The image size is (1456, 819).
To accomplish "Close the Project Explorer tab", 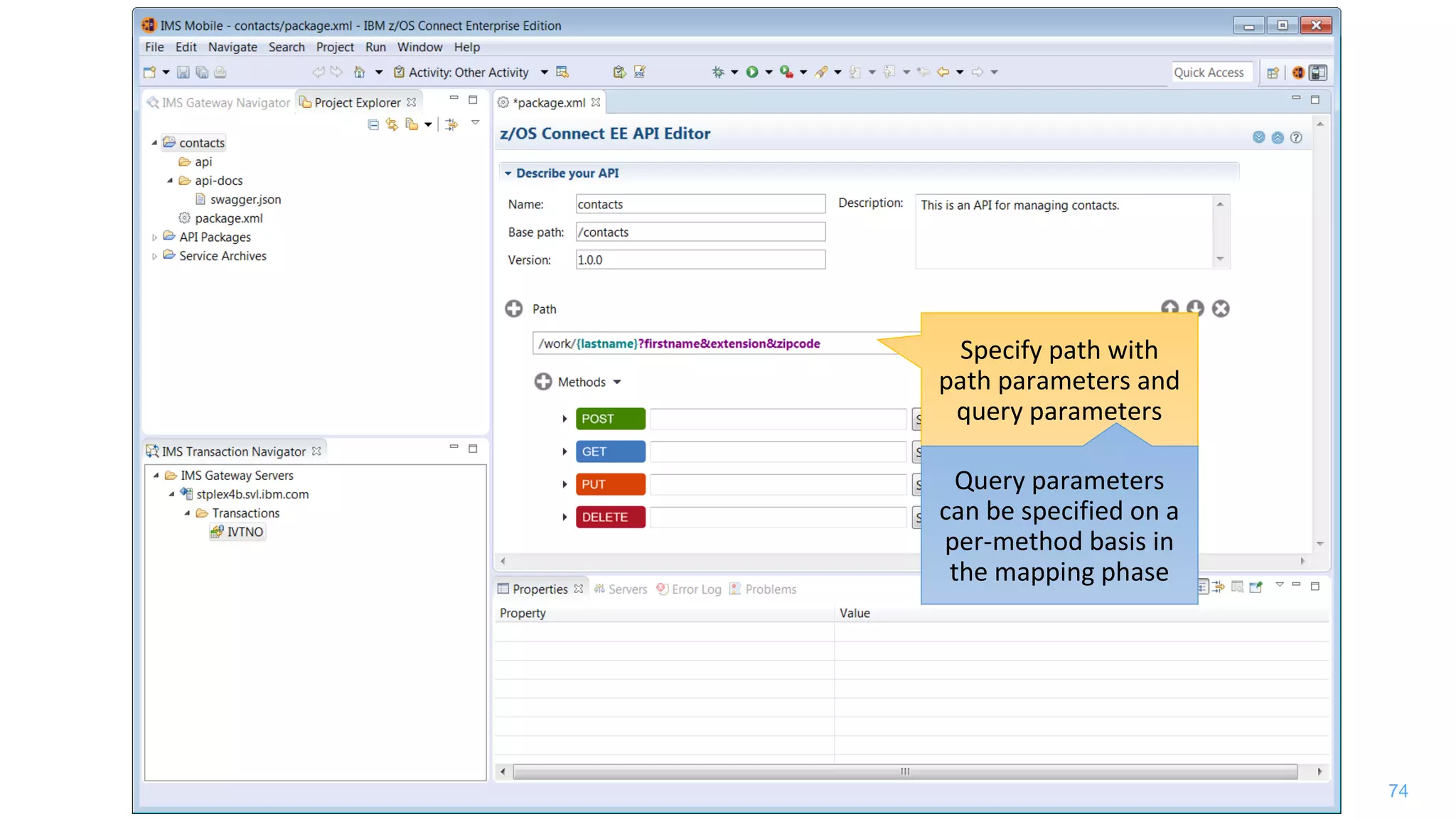I will (412, 102).
